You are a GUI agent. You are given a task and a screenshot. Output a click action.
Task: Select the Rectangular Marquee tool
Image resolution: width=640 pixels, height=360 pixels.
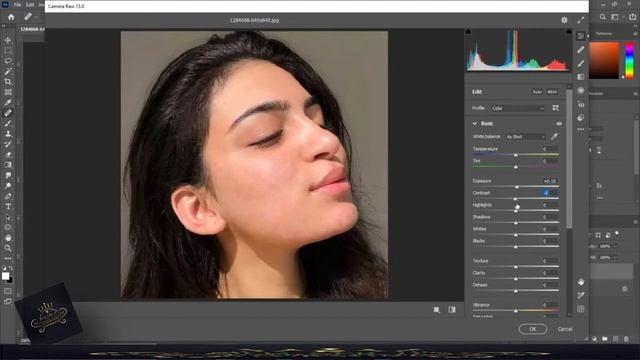[x=8, y=51]
